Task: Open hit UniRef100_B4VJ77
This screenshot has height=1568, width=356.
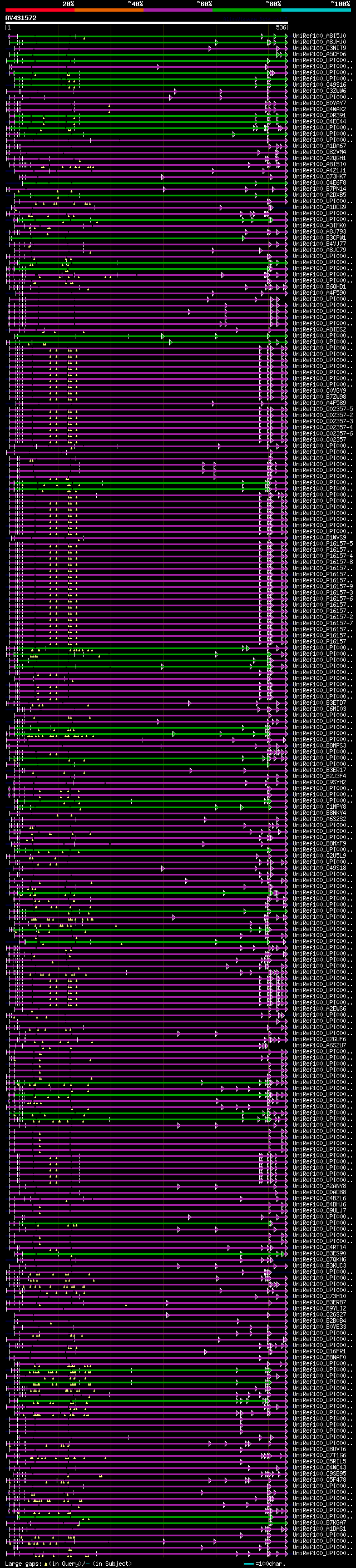Action: pyautogui.click(x=319, y=244)
